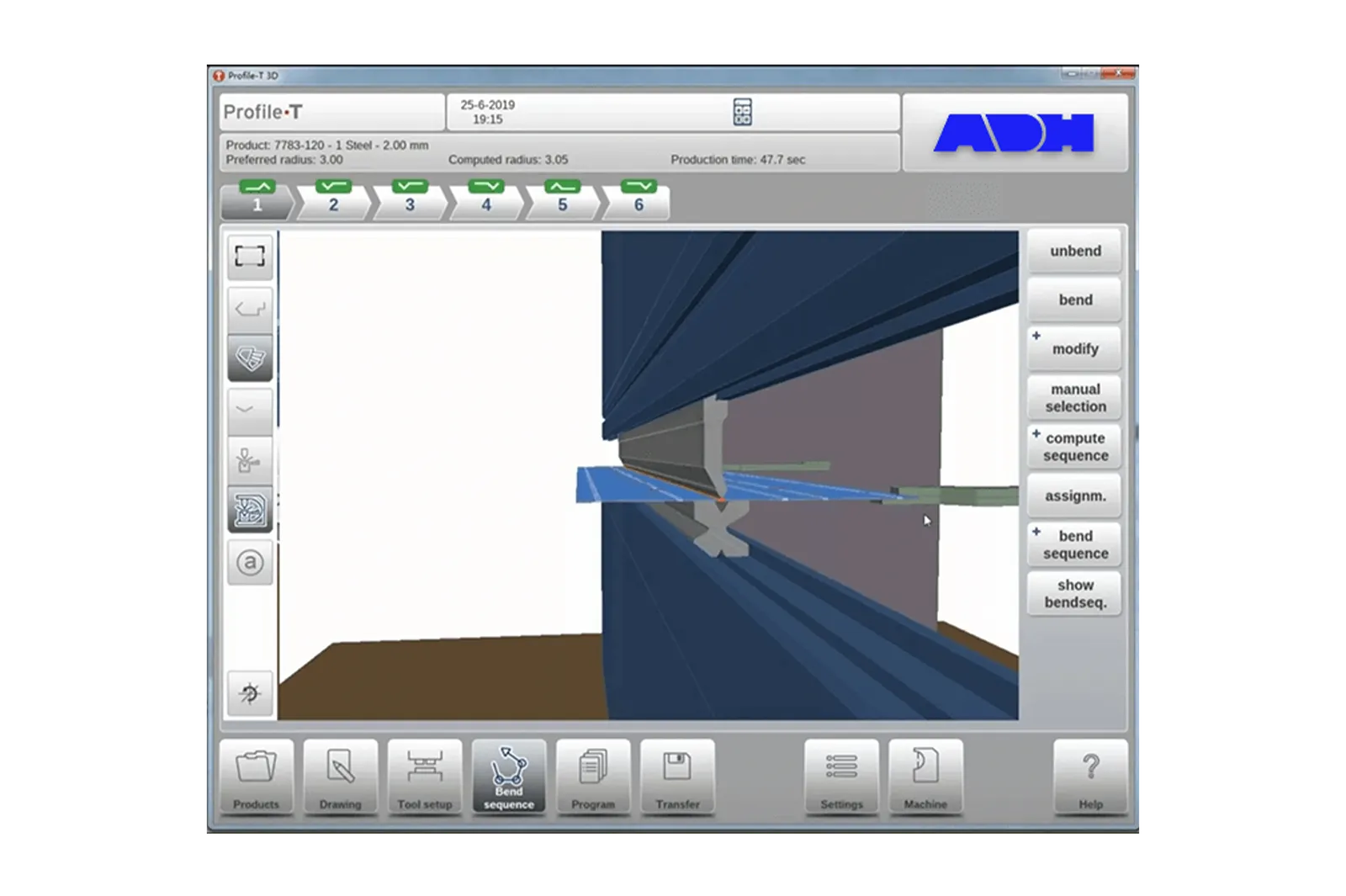The height and width of the screenshot is (896, 1346).
Task: Click the unbend button
Action: [x=1074, y=252]
